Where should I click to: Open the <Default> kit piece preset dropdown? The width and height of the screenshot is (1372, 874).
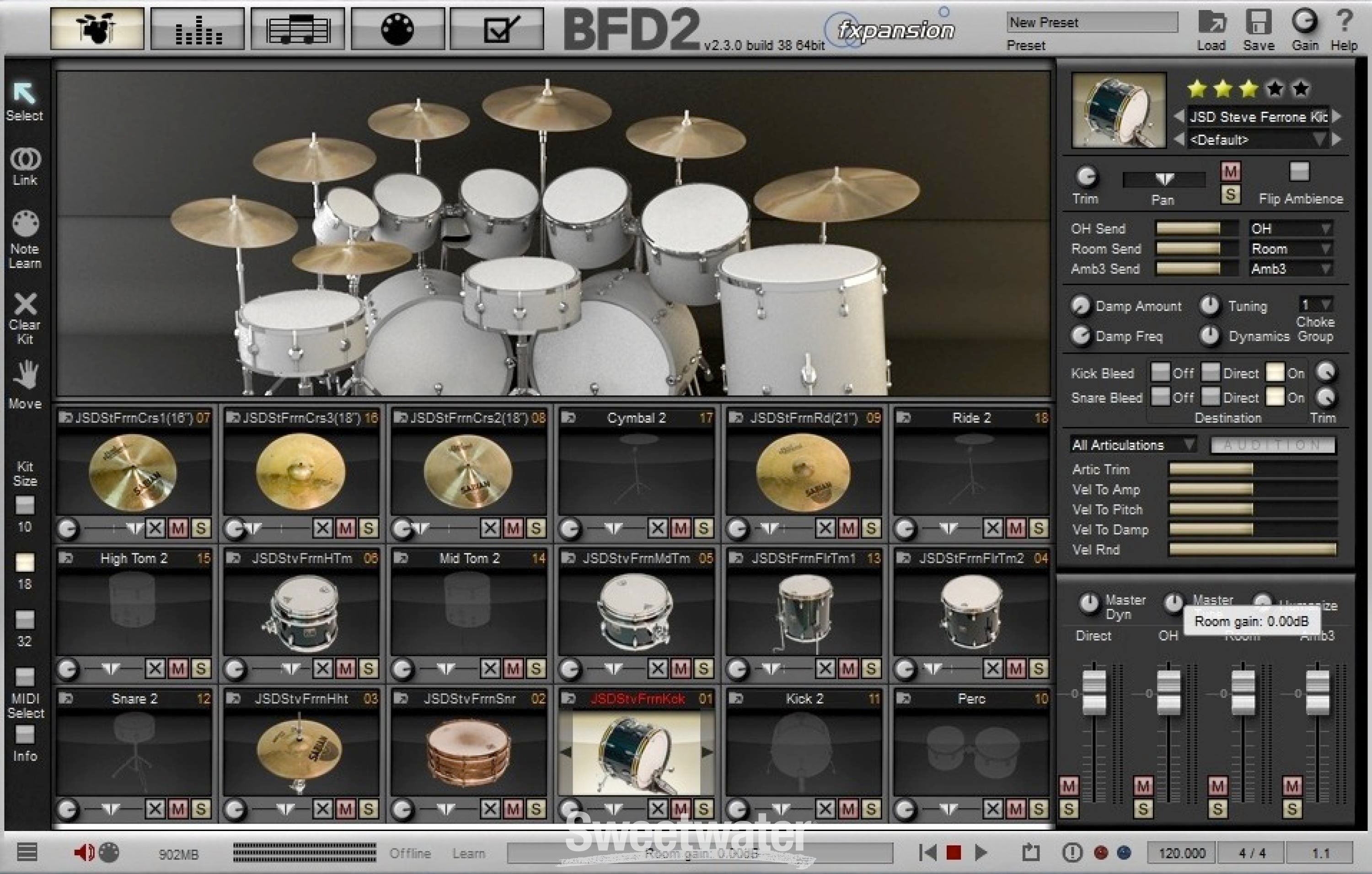click(1258, 140)
